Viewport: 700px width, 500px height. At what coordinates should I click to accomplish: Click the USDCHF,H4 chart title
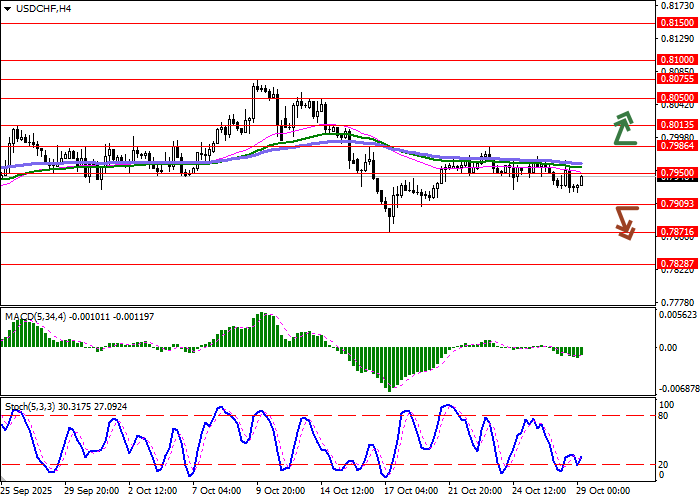(43, 8)
